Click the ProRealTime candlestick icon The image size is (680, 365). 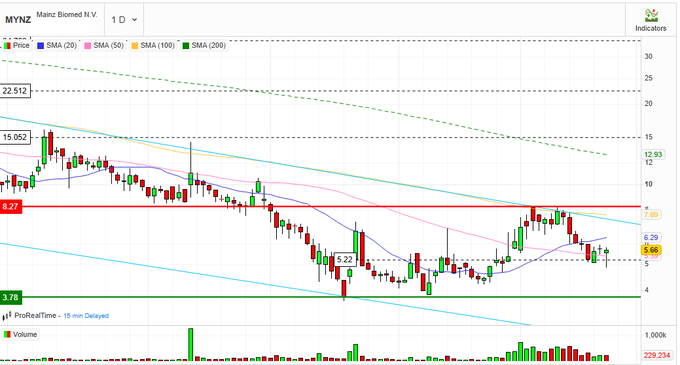(7, 316)
